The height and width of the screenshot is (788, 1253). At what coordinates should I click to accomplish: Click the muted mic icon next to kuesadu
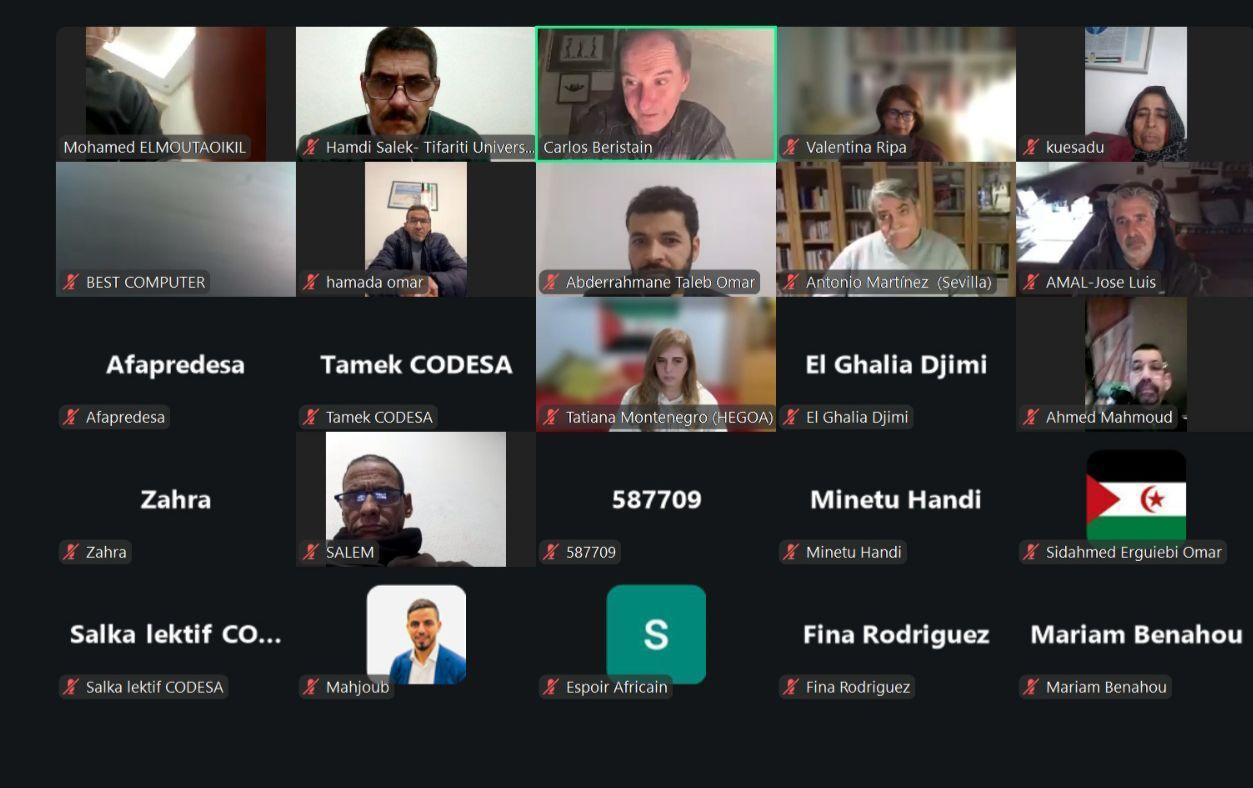point(1031,147)
